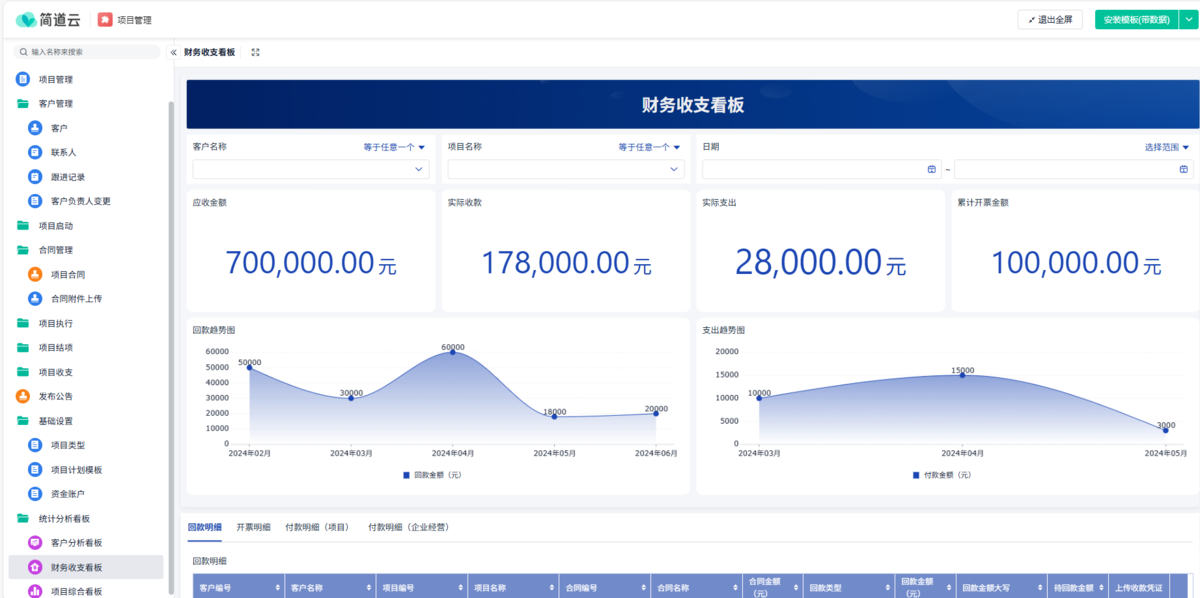The width and height of the screenshot is (1200, 598).
Task: Expand the 项目名称 selection combo box
Action: [565, 170]
